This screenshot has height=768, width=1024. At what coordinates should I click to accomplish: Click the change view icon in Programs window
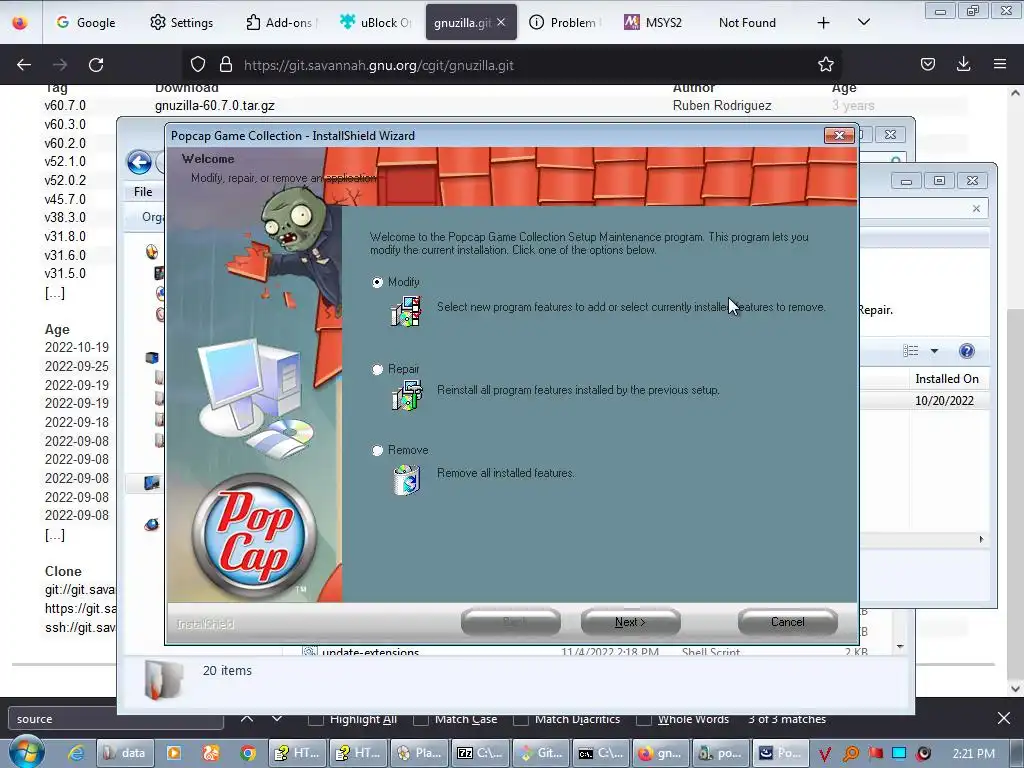(x=911, y=351)
